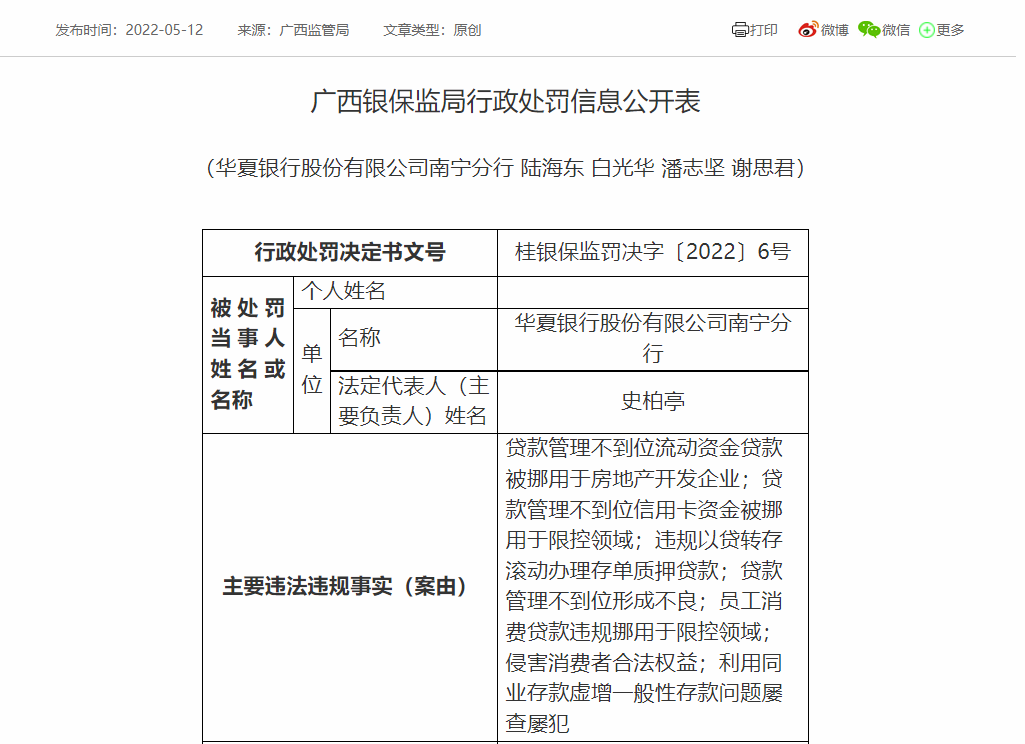The width and height of the screenshot is (1025, 744).
Task: Click the 打印 print link text
Action: 764,30
